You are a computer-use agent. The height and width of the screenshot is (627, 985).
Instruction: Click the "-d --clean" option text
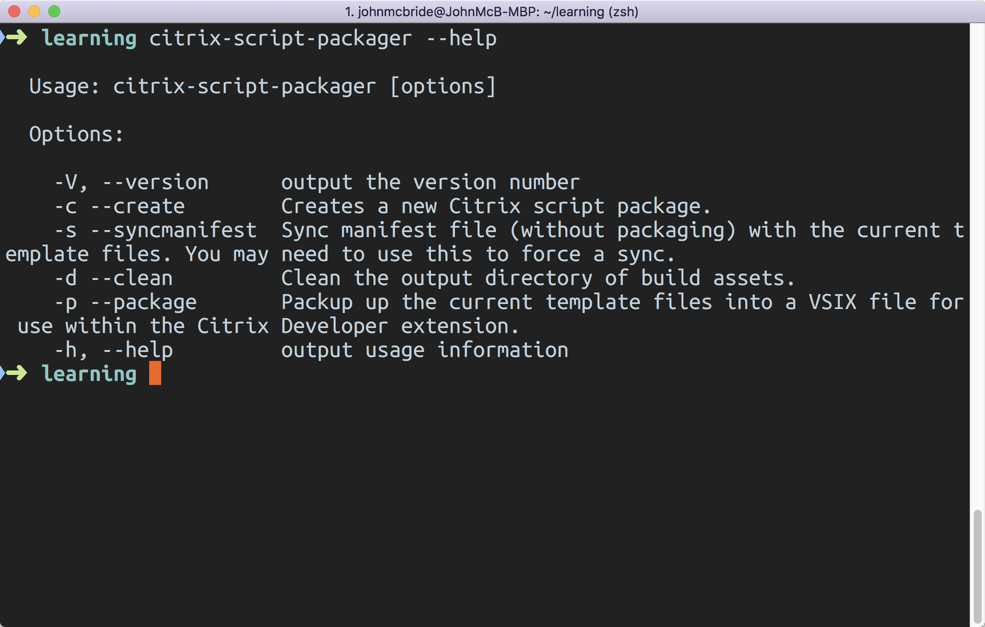[x=113, y=278]
